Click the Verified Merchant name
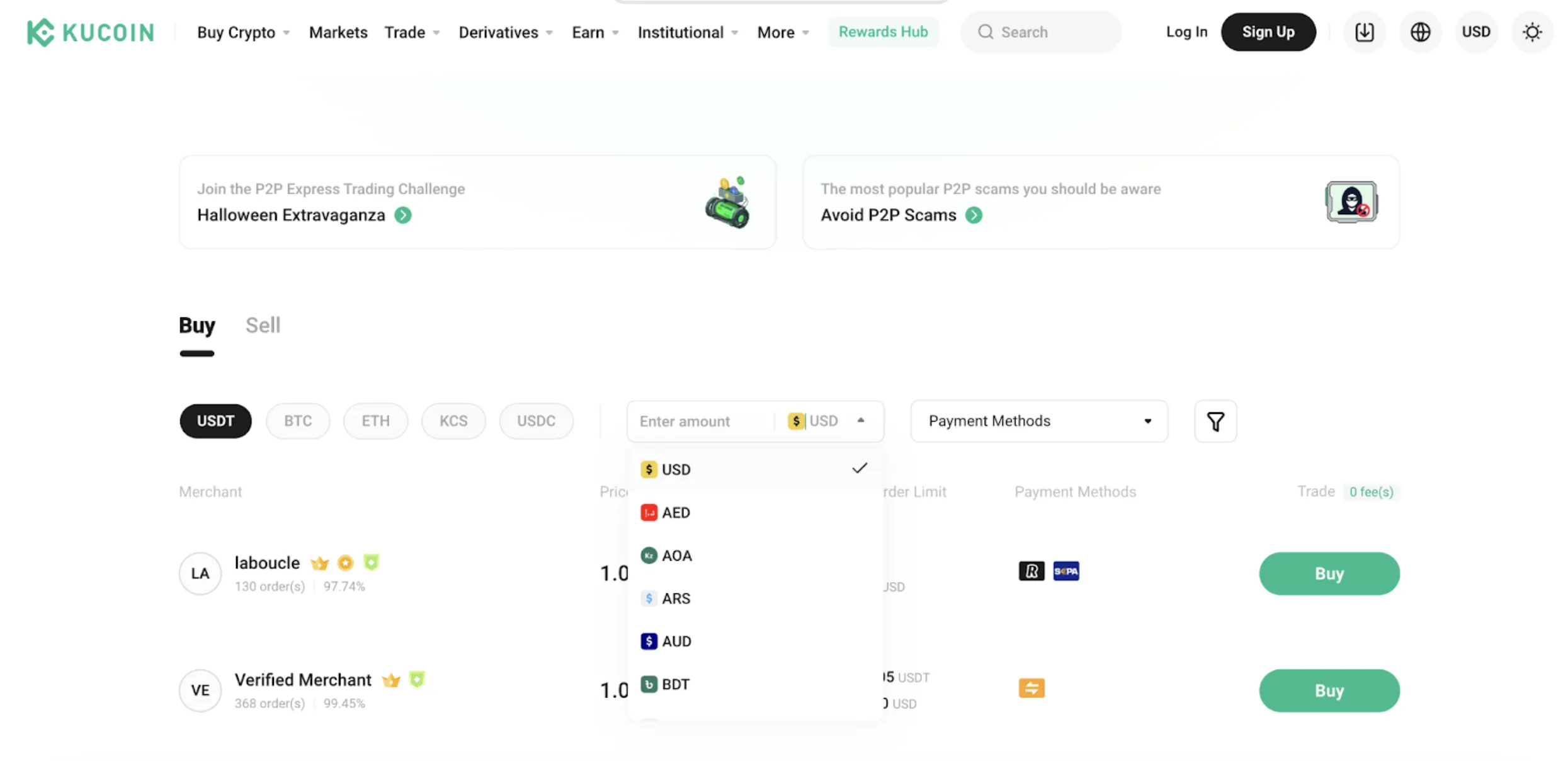 pos(303,680)
